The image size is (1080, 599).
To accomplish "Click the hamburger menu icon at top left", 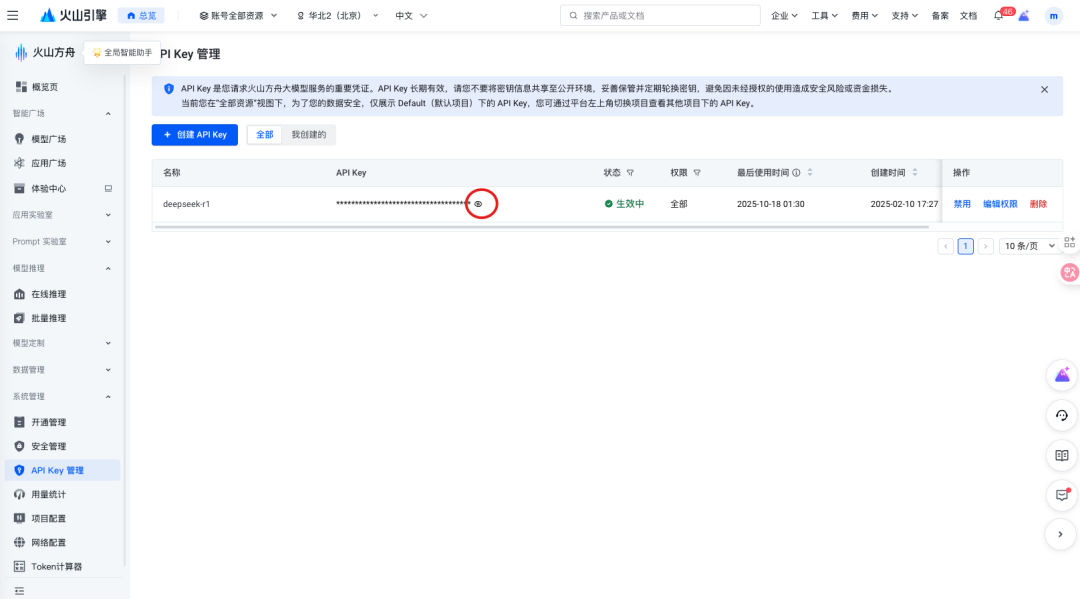I will tap(12, 15).
